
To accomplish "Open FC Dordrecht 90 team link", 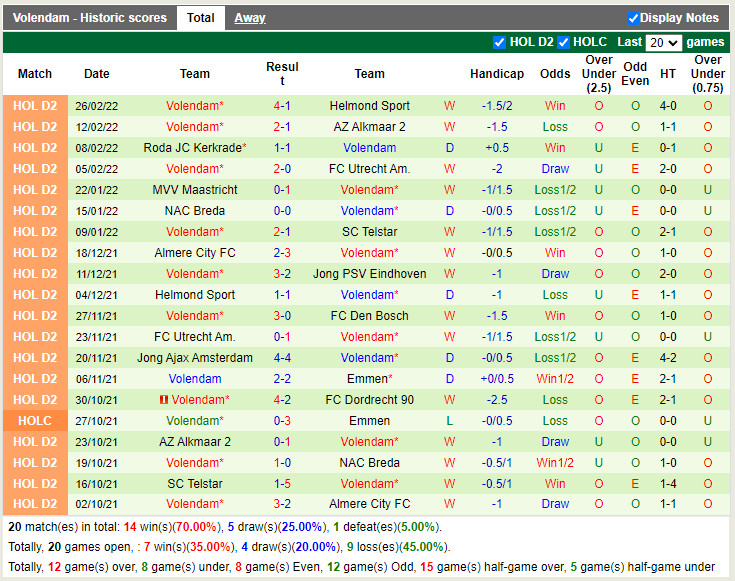I will [x=369, y=400].
